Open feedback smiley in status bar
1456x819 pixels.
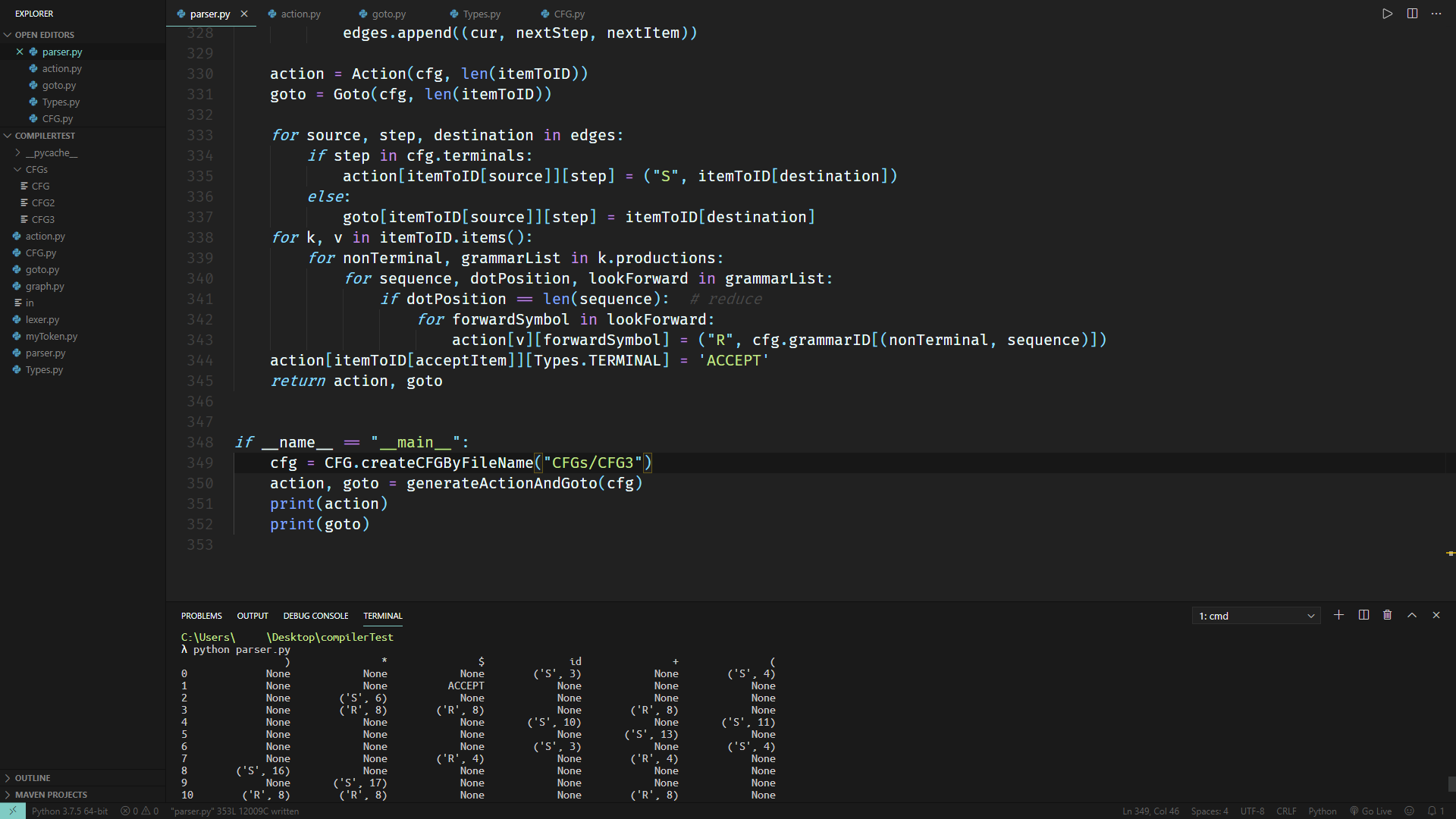1409,811
